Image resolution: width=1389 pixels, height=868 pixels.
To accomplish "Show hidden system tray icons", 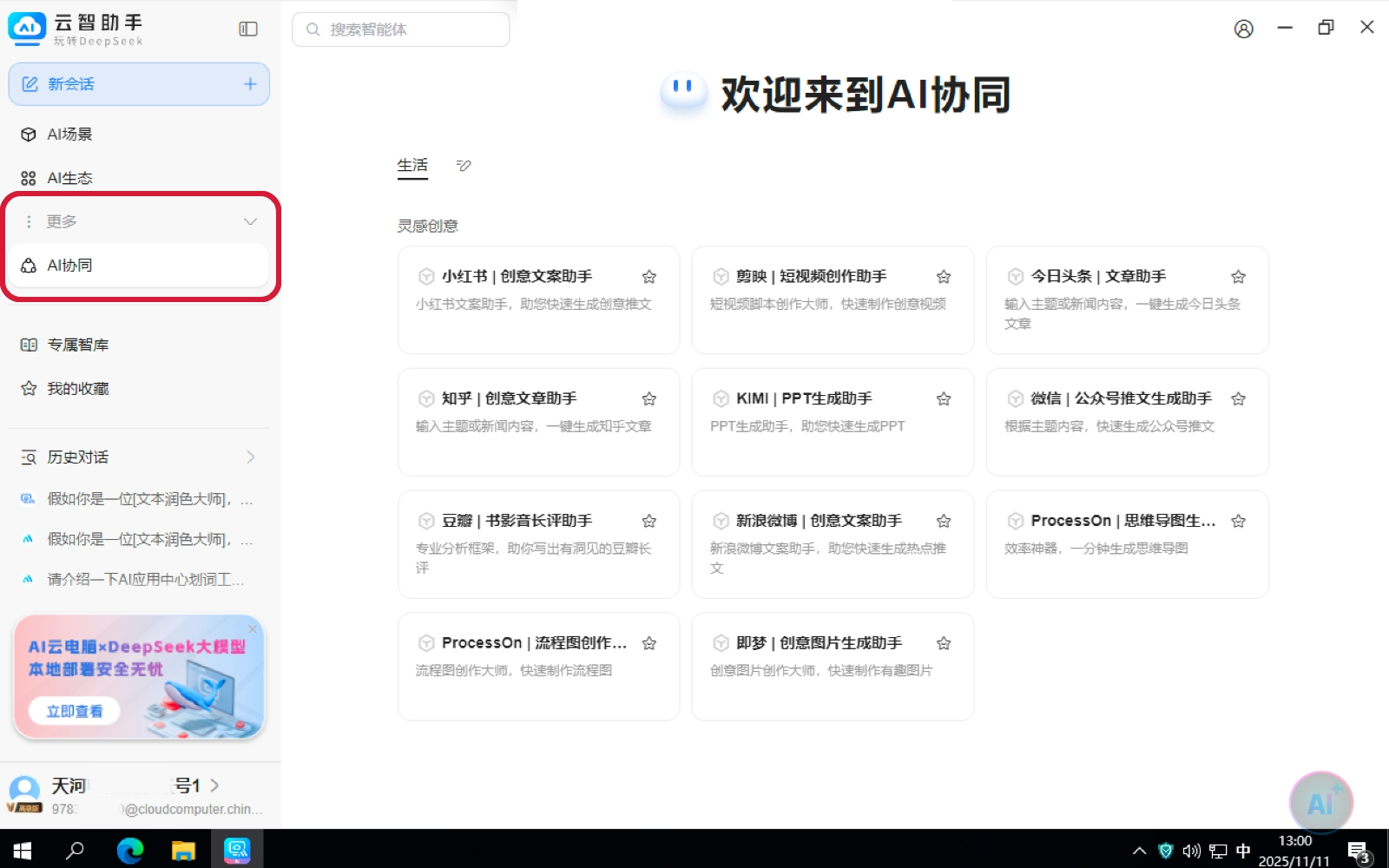I will click(1139, 851).
